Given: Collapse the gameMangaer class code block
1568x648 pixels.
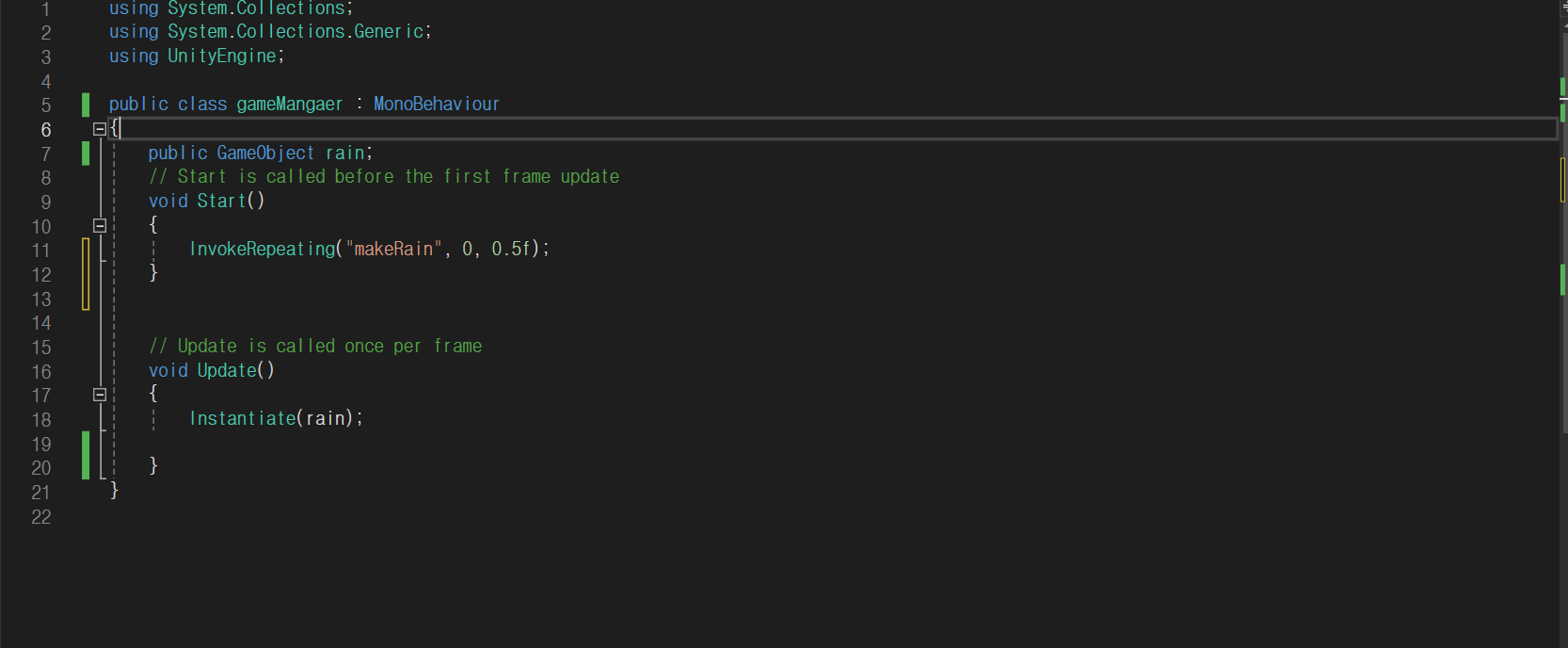Looking at the screenshot, I should [x=100, y=129].
